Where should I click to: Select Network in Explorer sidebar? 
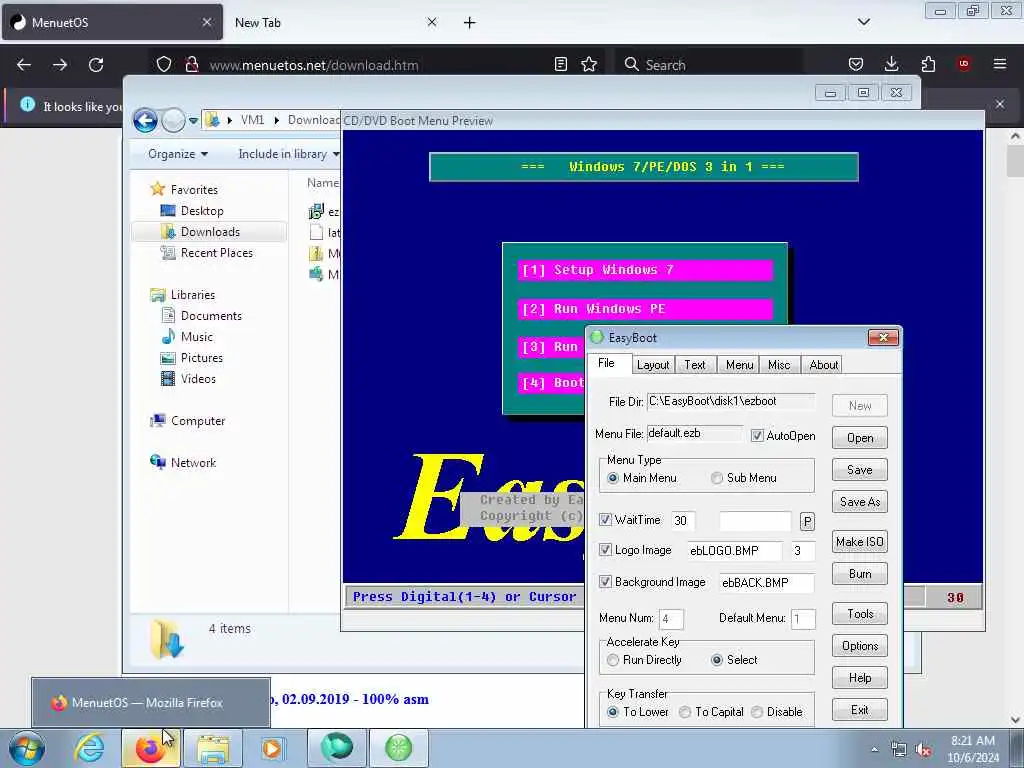click(x=193, y=463)
